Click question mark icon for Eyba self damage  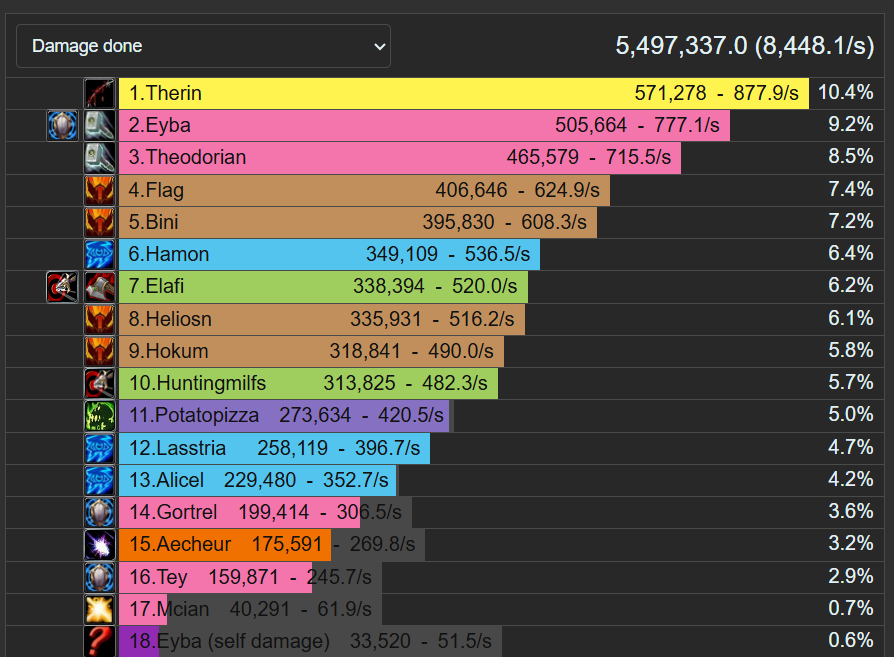[100, 642]
